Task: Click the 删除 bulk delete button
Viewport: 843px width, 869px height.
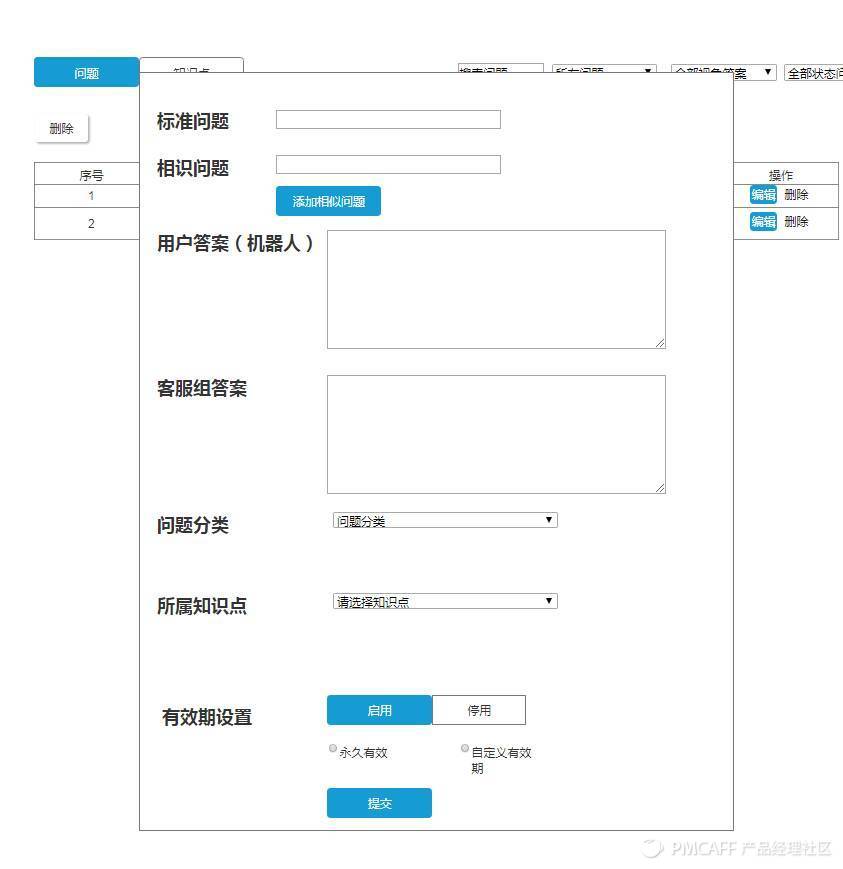Action: (x=62, y=128)
